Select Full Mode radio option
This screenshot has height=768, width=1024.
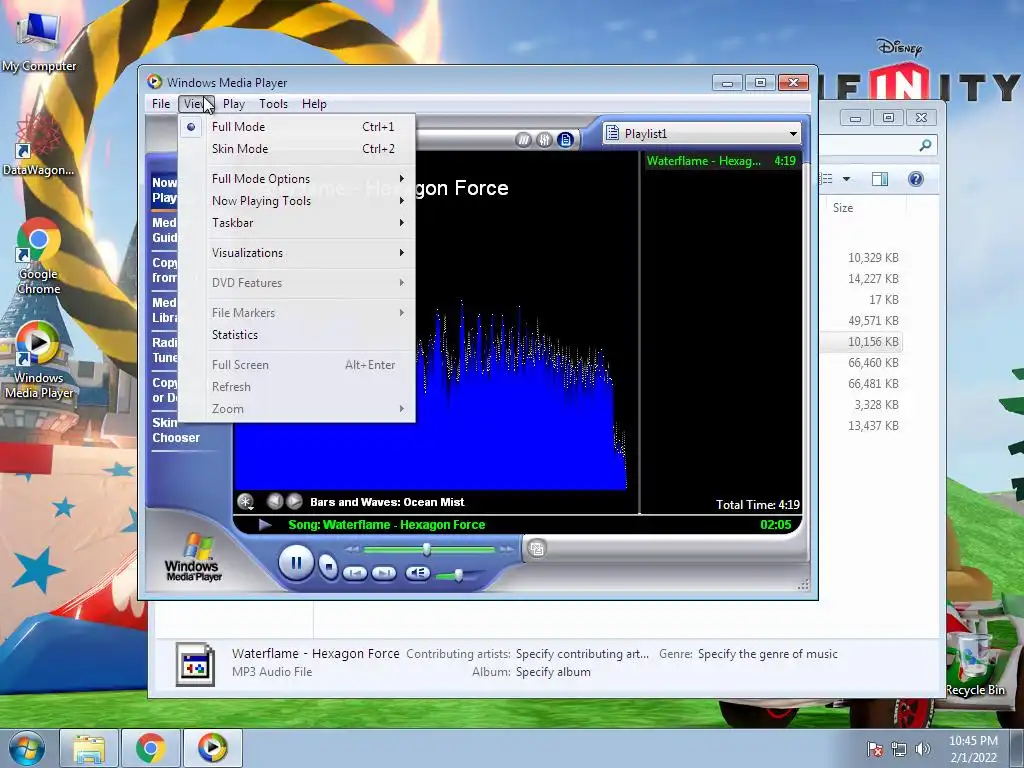[x=296, y=127]
